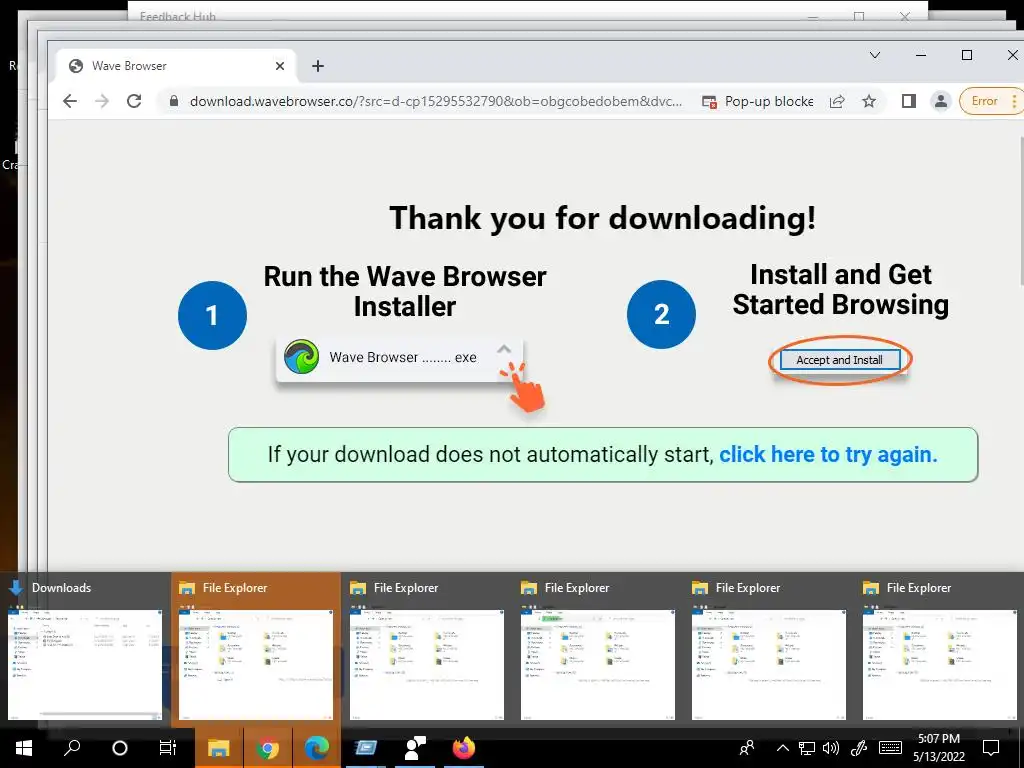Click 'click here to try again' link
Image resolution: width=1024 pixels, height=768 pixels.
(x=828, y=455)
